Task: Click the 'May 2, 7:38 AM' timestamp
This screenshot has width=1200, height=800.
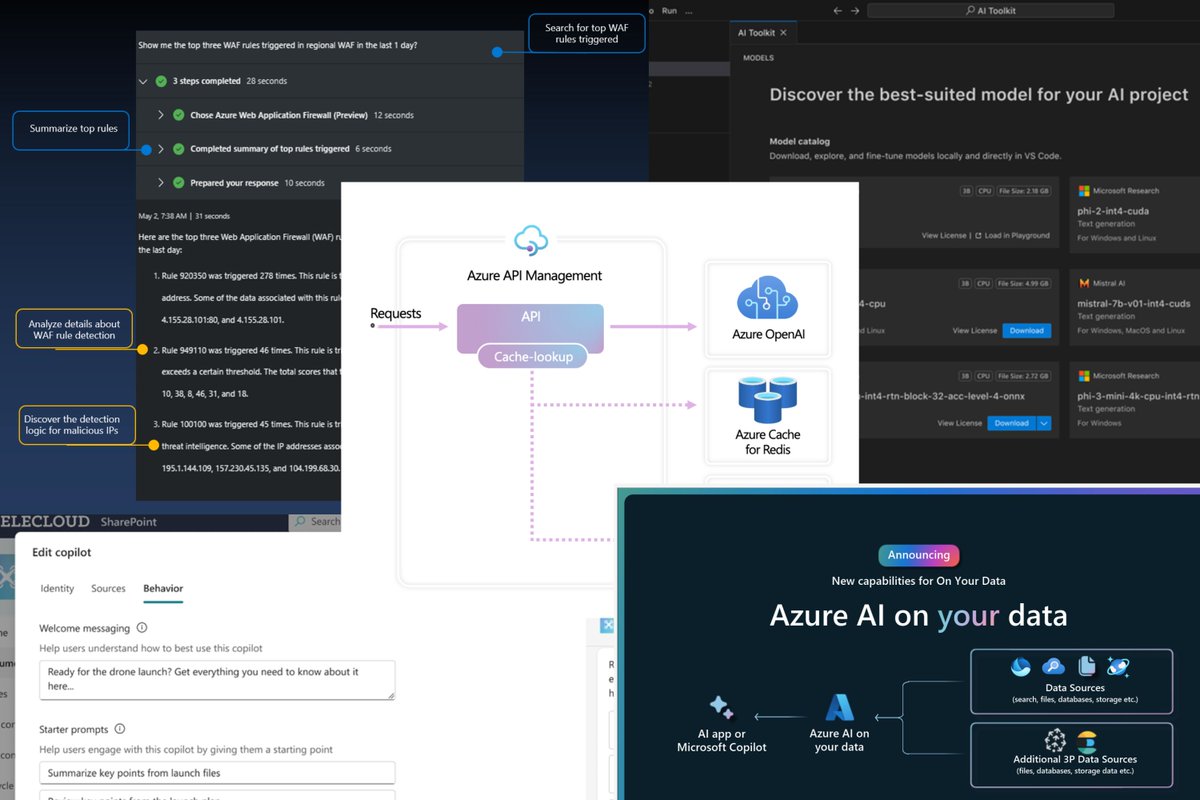Action: [x=163, y=216]
